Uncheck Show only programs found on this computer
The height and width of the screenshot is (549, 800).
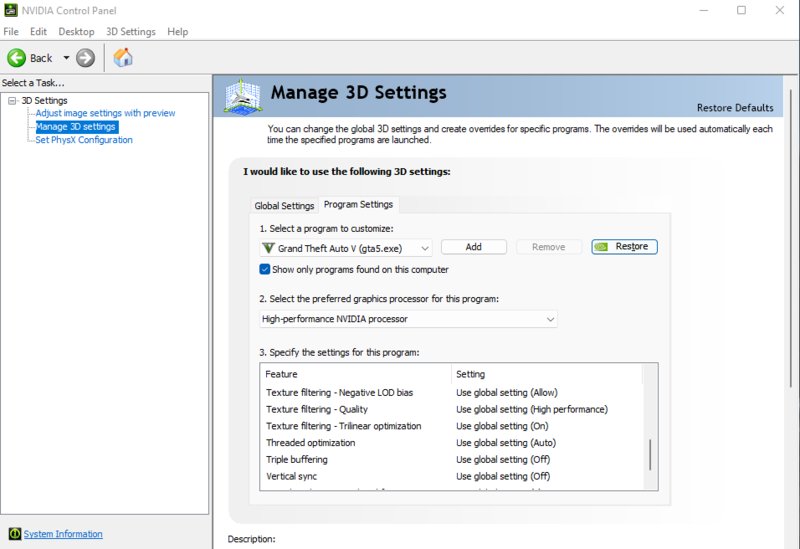coord(264,269)
